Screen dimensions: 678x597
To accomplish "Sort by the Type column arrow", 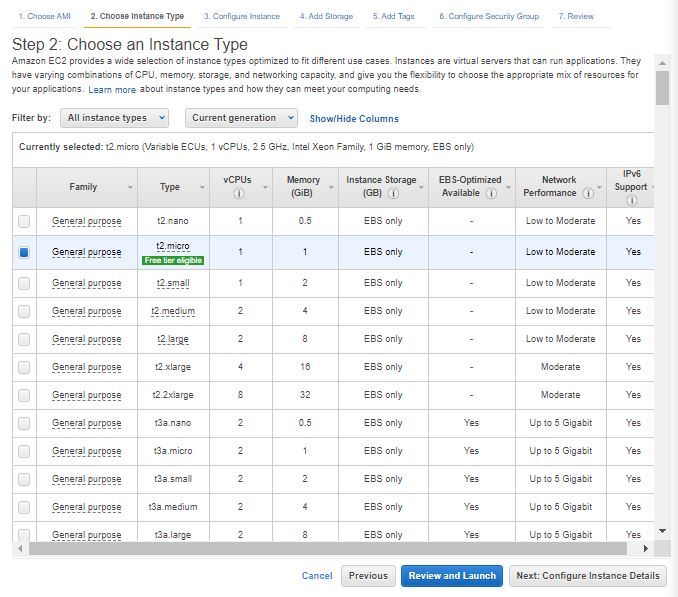I will tap(202, 188).
